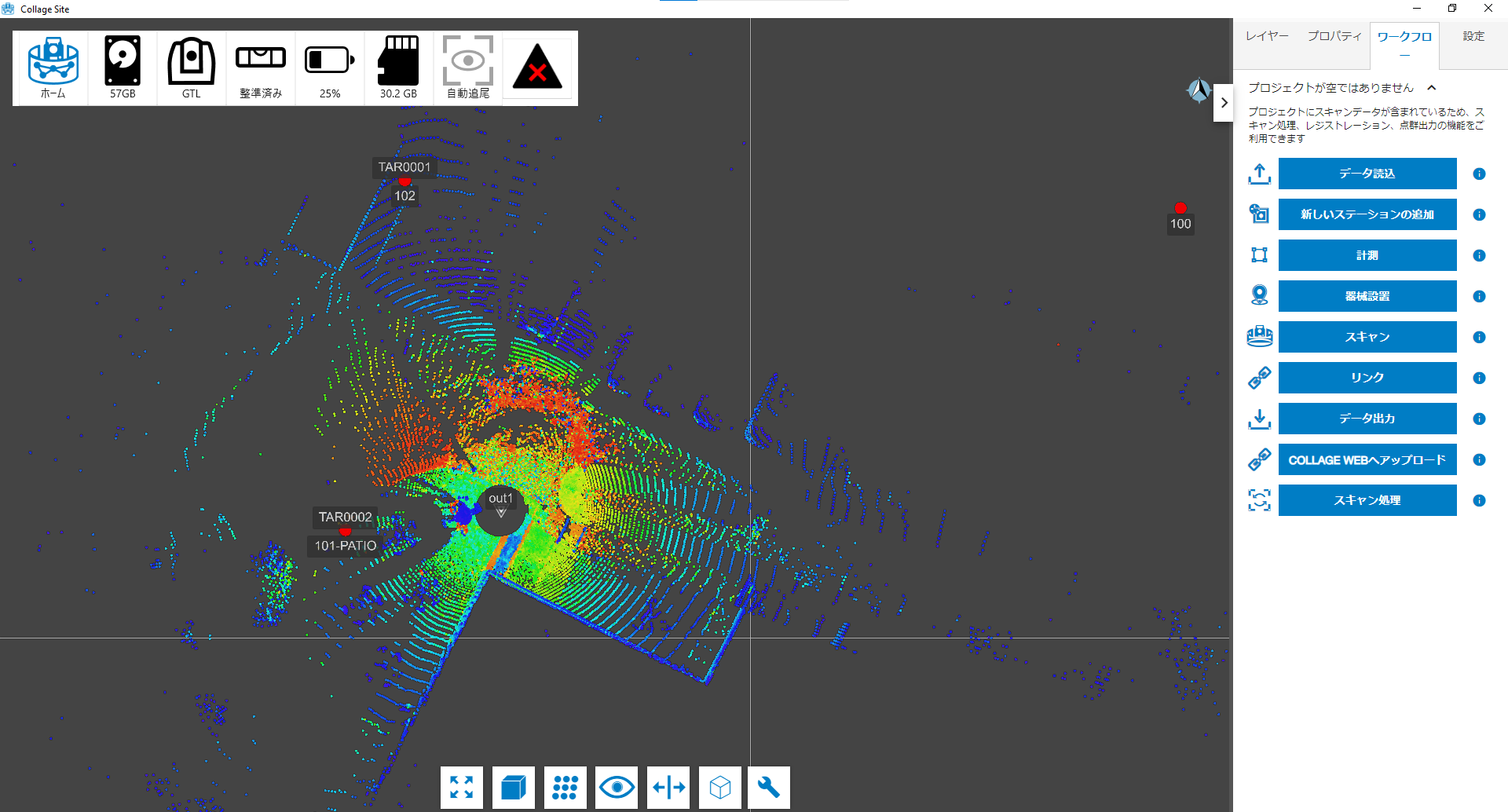Click the red X warning triangle icon
This screenshot has width=1508, height=812.
click(537, 68)
